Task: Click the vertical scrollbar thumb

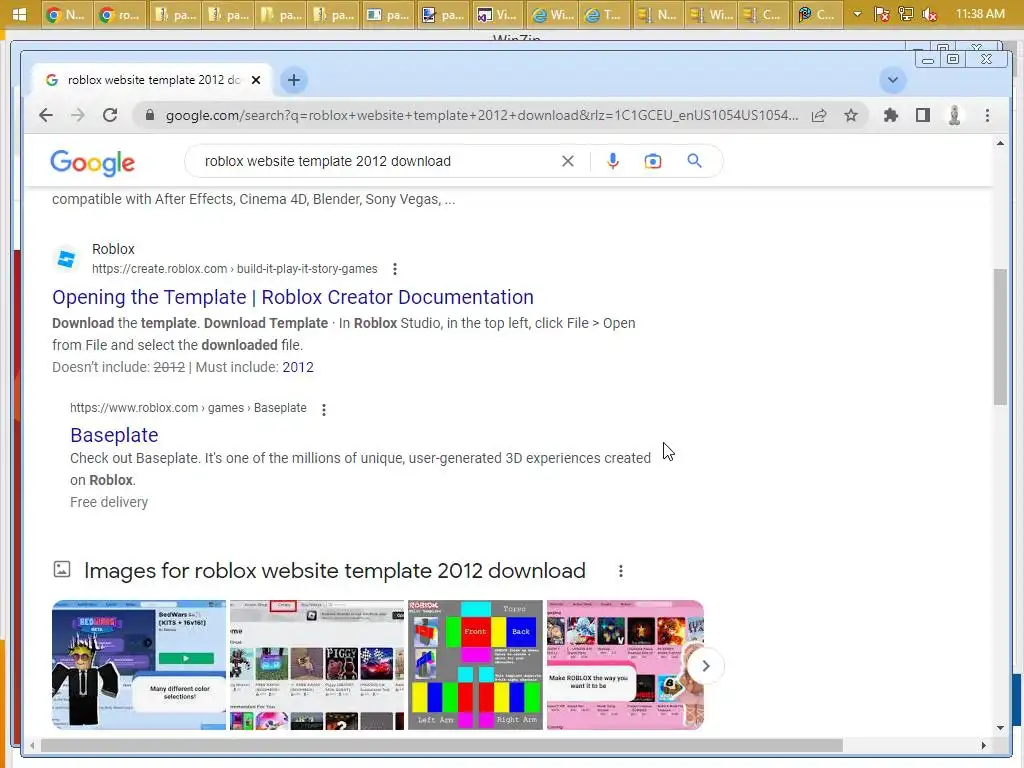Action: click(x=1000, y=337)
